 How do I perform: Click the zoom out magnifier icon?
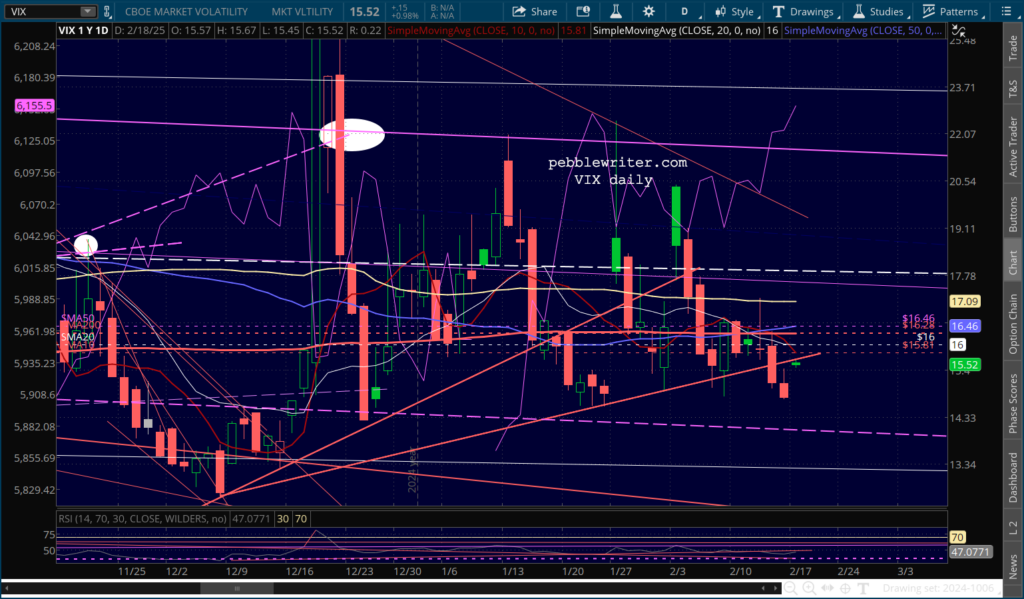pos(790,588)
